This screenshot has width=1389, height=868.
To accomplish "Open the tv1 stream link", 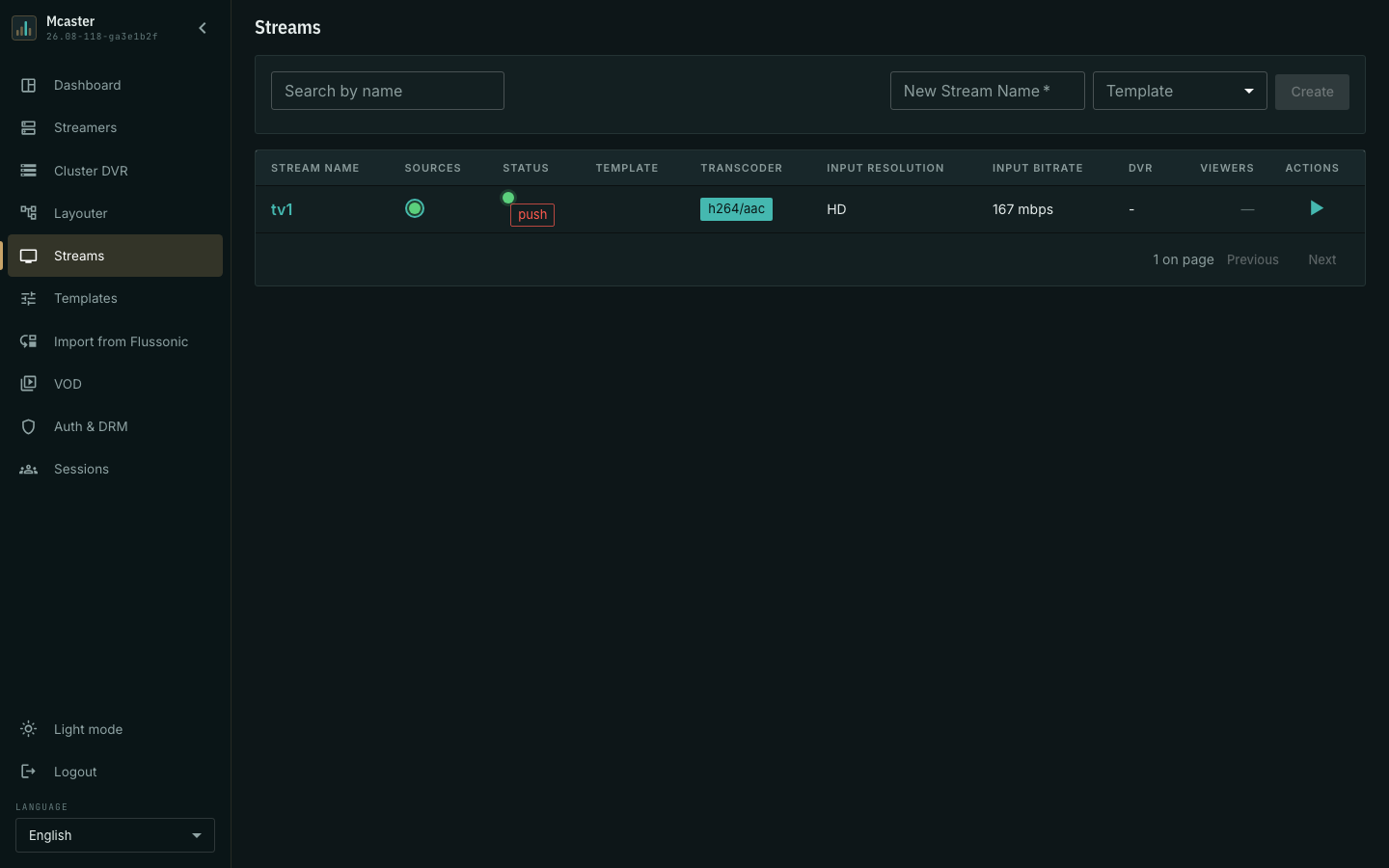I will 282,209.
